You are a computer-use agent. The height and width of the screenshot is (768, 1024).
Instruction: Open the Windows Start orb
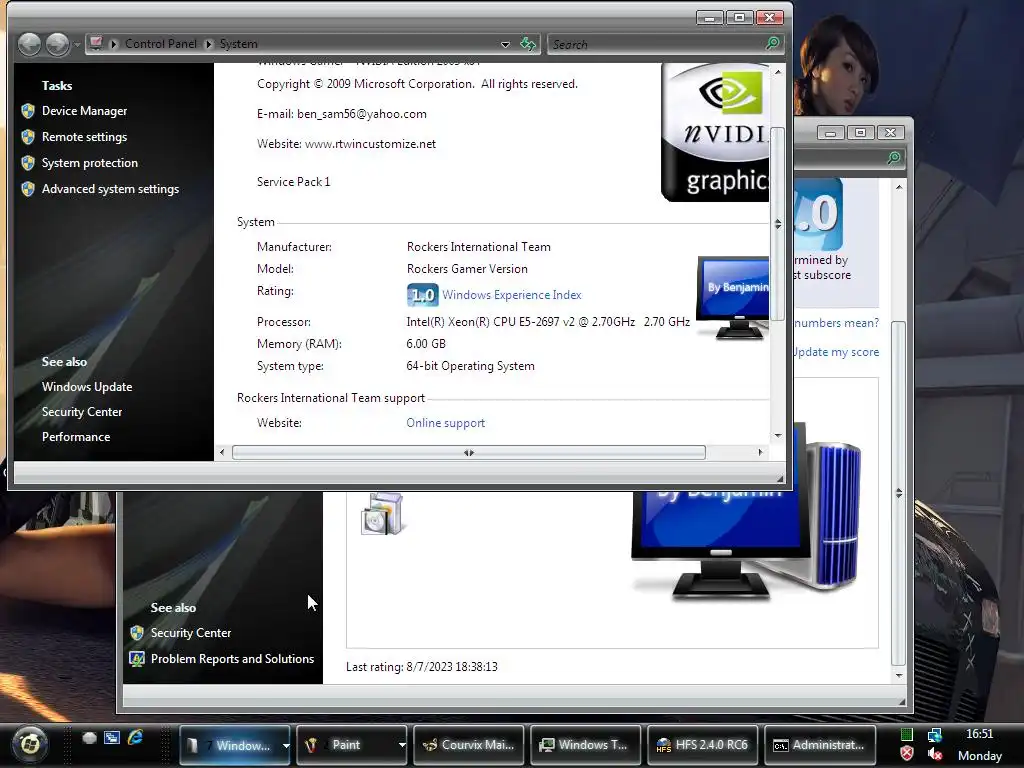click(x=30, y=744)
